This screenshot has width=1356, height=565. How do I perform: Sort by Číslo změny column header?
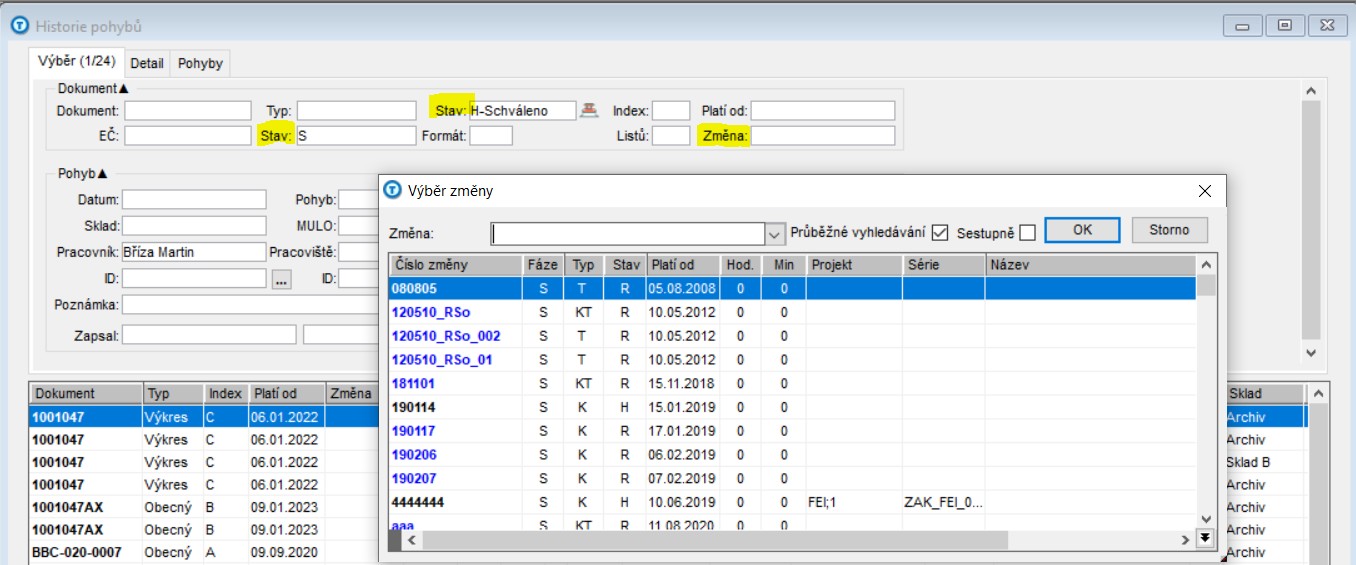456,265
